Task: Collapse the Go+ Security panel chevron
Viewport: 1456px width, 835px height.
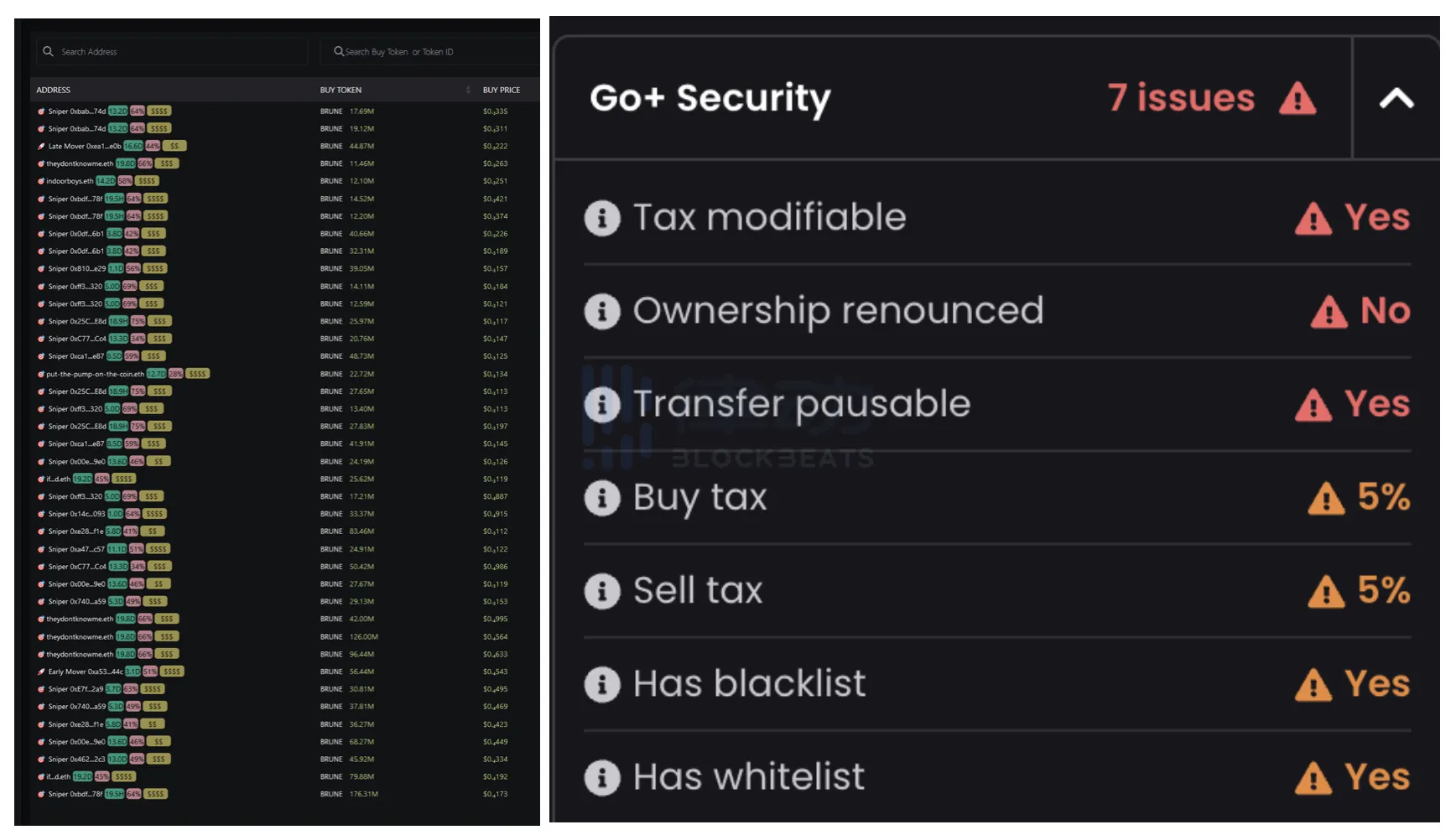Action: tap(1396, 99)
